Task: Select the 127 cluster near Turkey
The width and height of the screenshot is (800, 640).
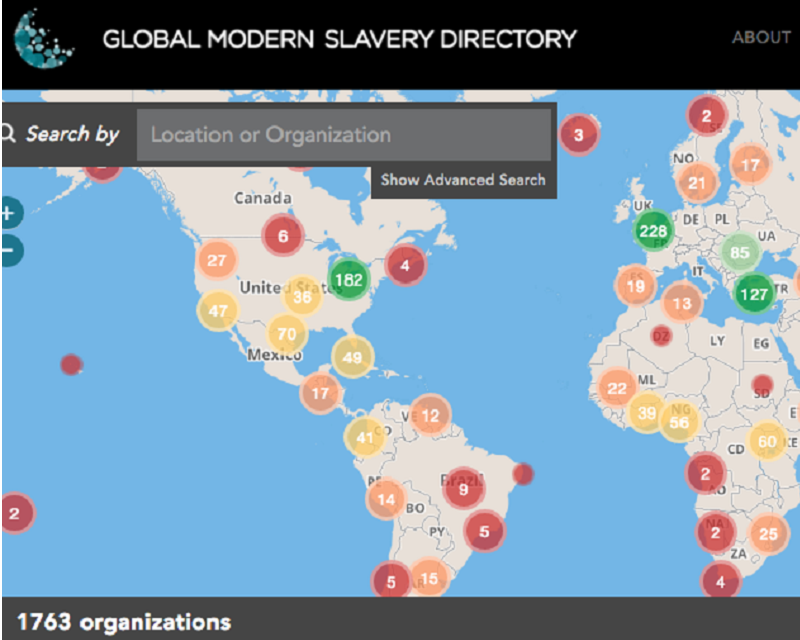Action: [x=756, y=293]
